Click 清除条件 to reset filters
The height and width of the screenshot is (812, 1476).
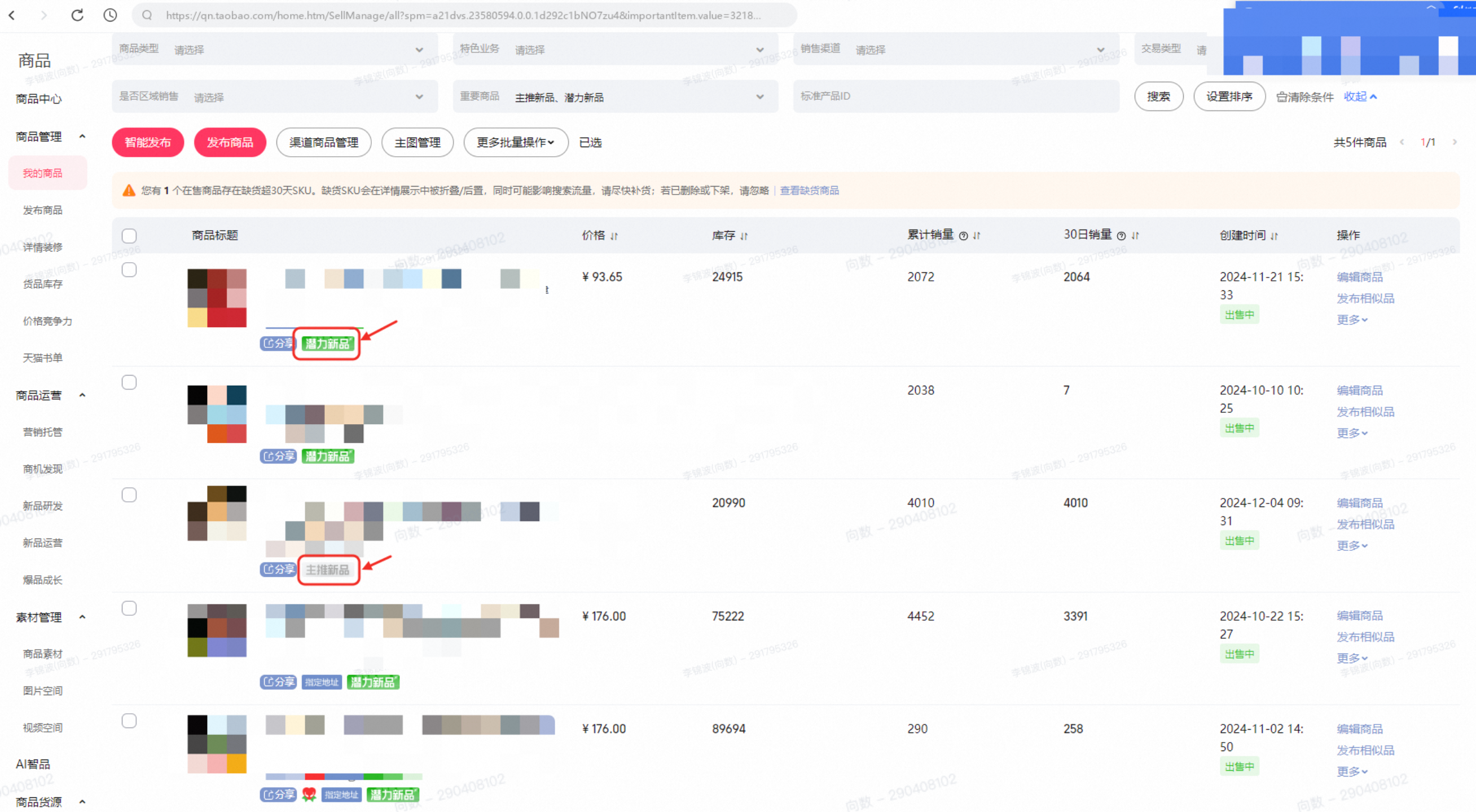tap(1304, 97)
